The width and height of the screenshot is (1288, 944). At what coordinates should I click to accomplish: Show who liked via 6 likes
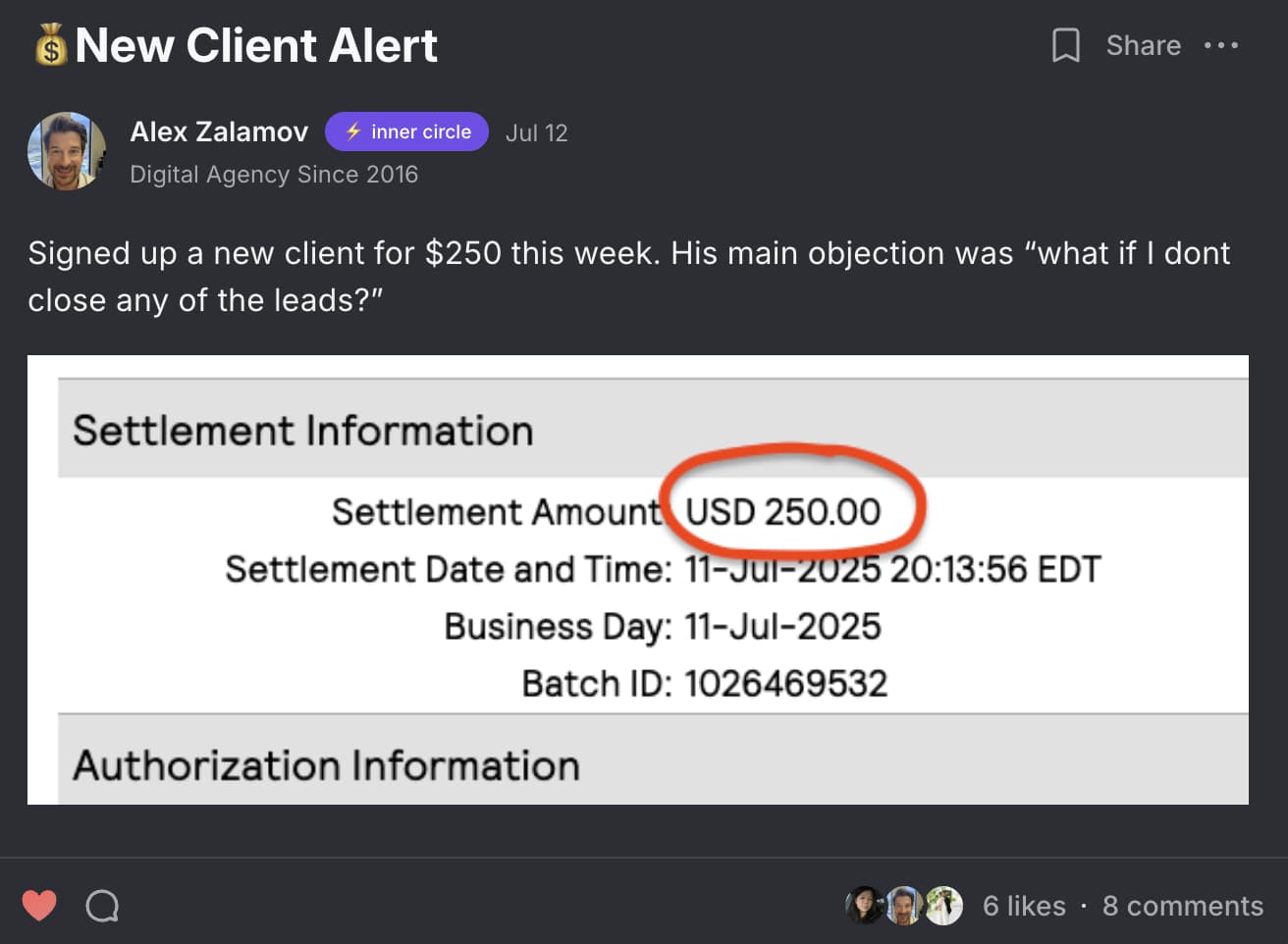click(x=1024, y=906)
